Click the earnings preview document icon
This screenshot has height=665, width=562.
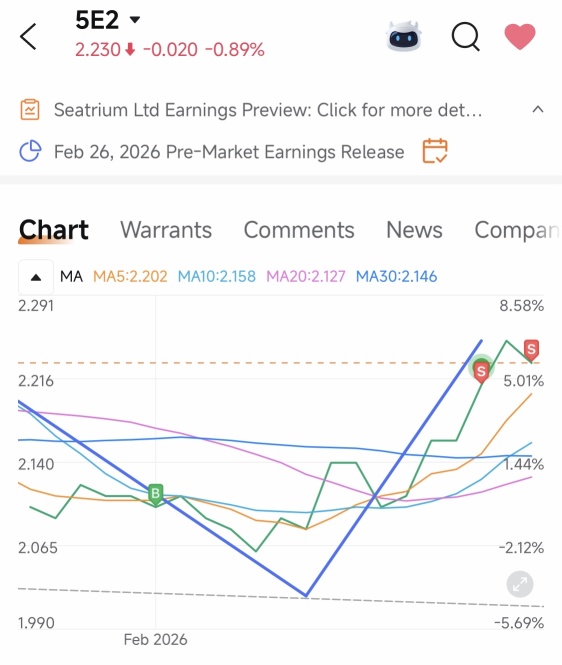pos(30,110)
